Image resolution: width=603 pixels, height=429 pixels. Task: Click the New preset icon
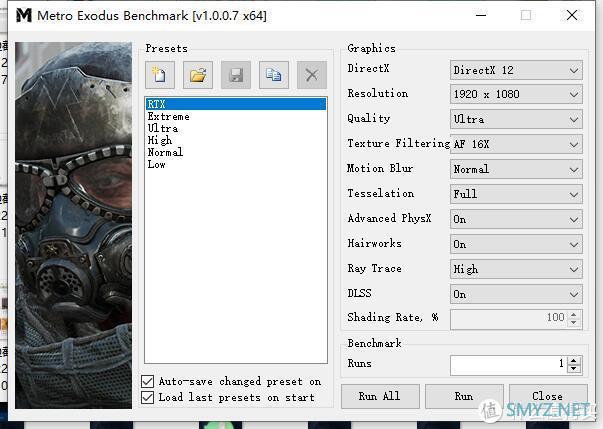point(160,75)
